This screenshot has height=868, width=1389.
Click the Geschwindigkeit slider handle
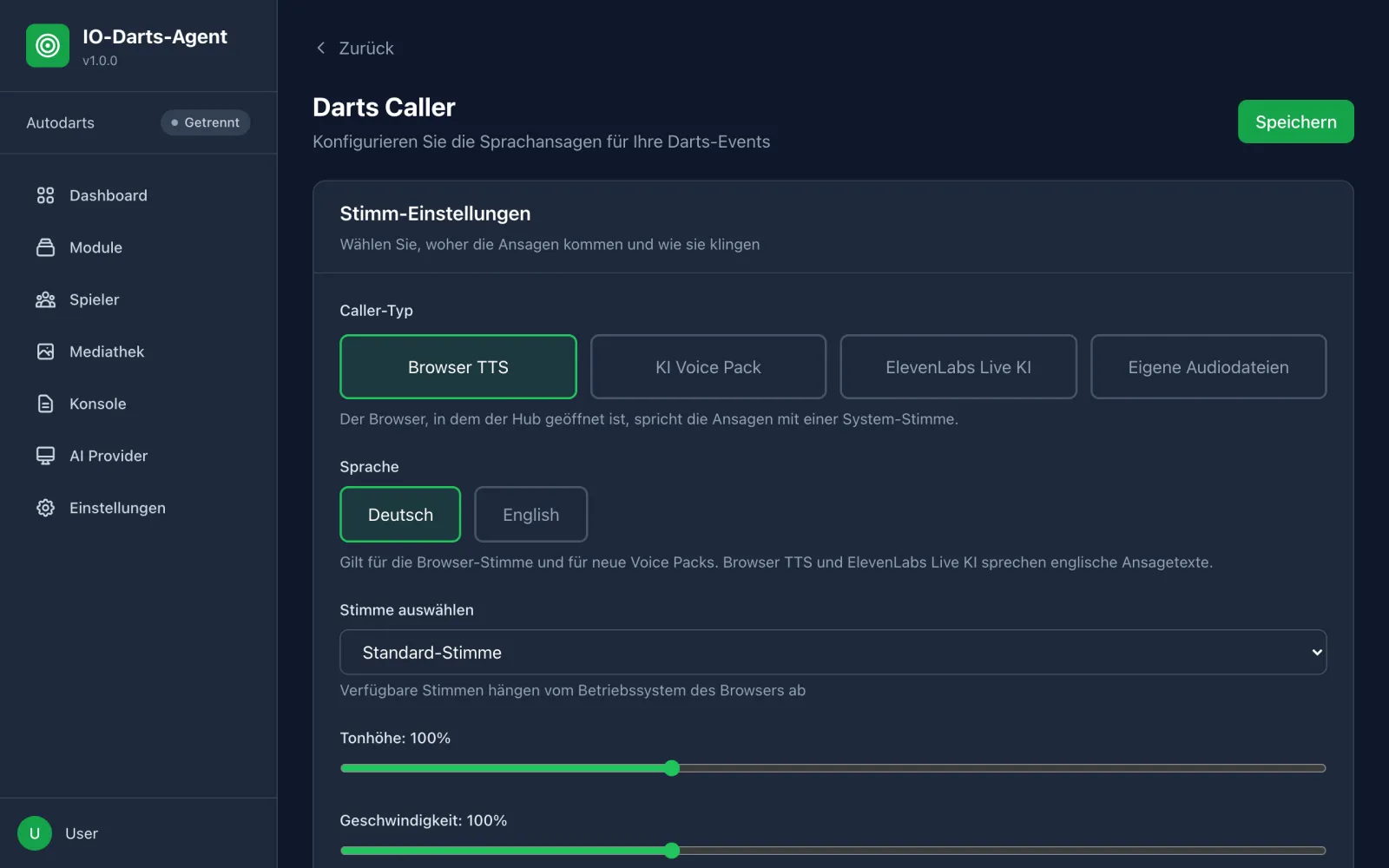click(672, 851)
